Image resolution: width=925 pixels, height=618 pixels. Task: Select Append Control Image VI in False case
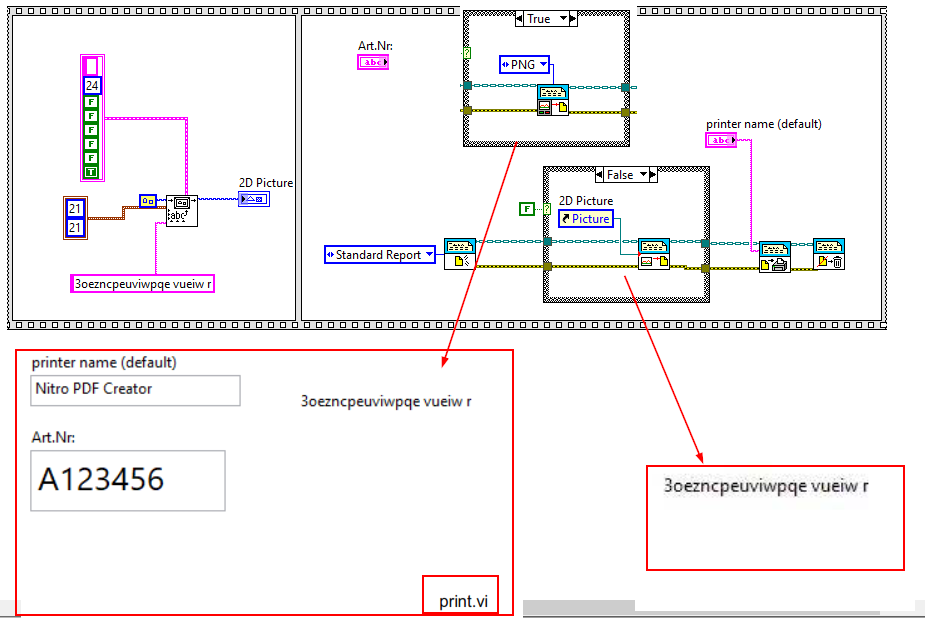[x=654, y=254]
